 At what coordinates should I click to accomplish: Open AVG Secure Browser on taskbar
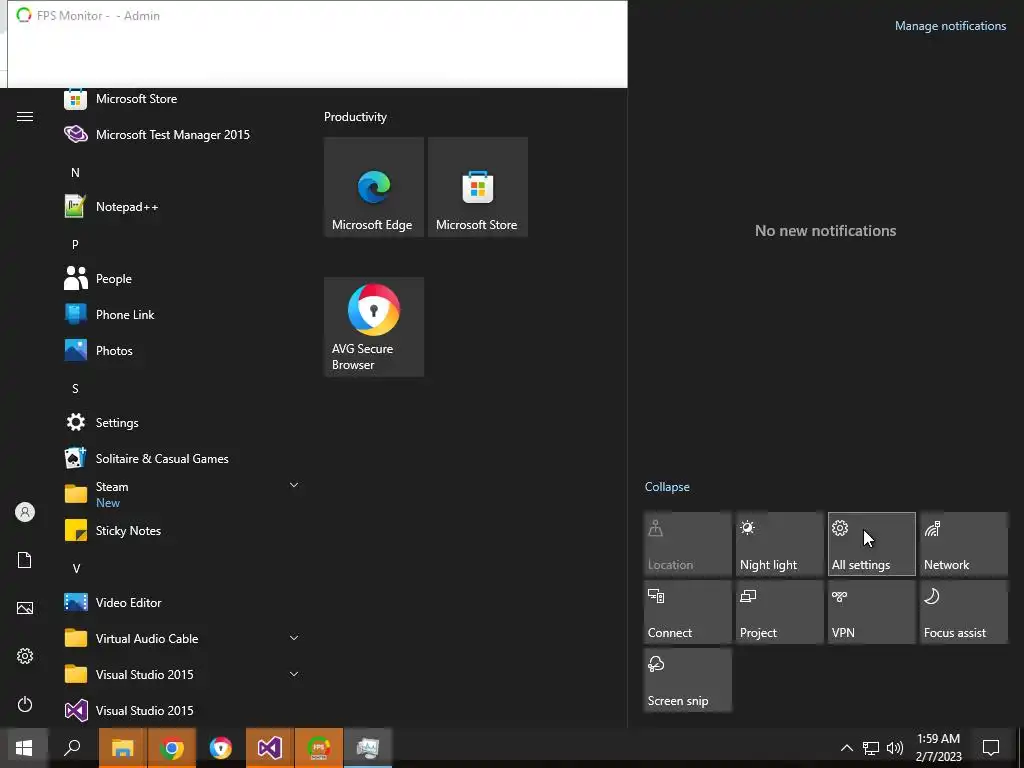(x=221, y=748)
